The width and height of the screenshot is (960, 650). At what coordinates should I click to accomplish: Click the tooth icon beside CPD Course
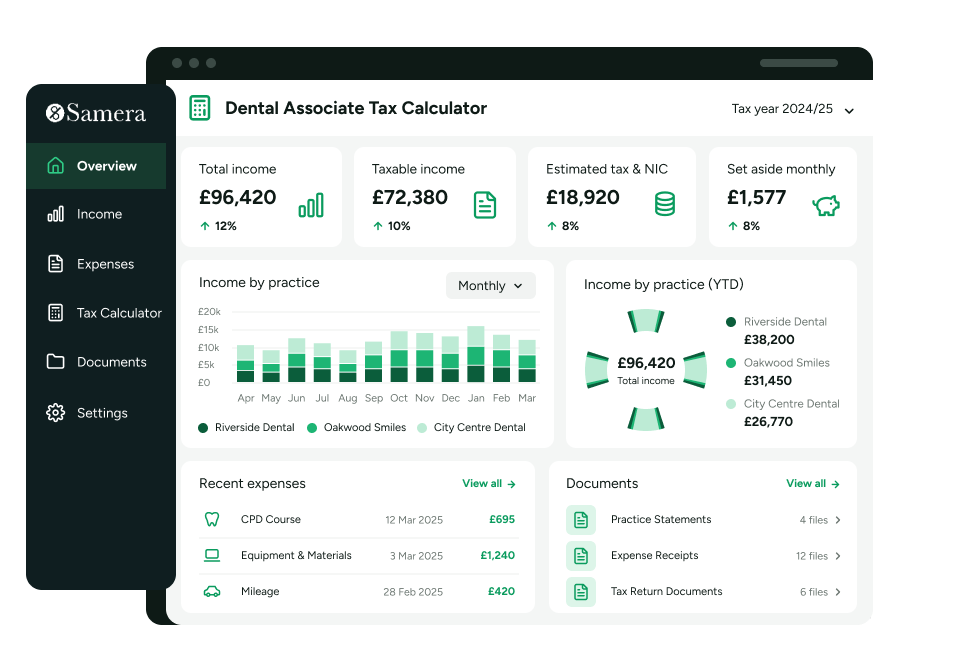(x=212, y=519)
